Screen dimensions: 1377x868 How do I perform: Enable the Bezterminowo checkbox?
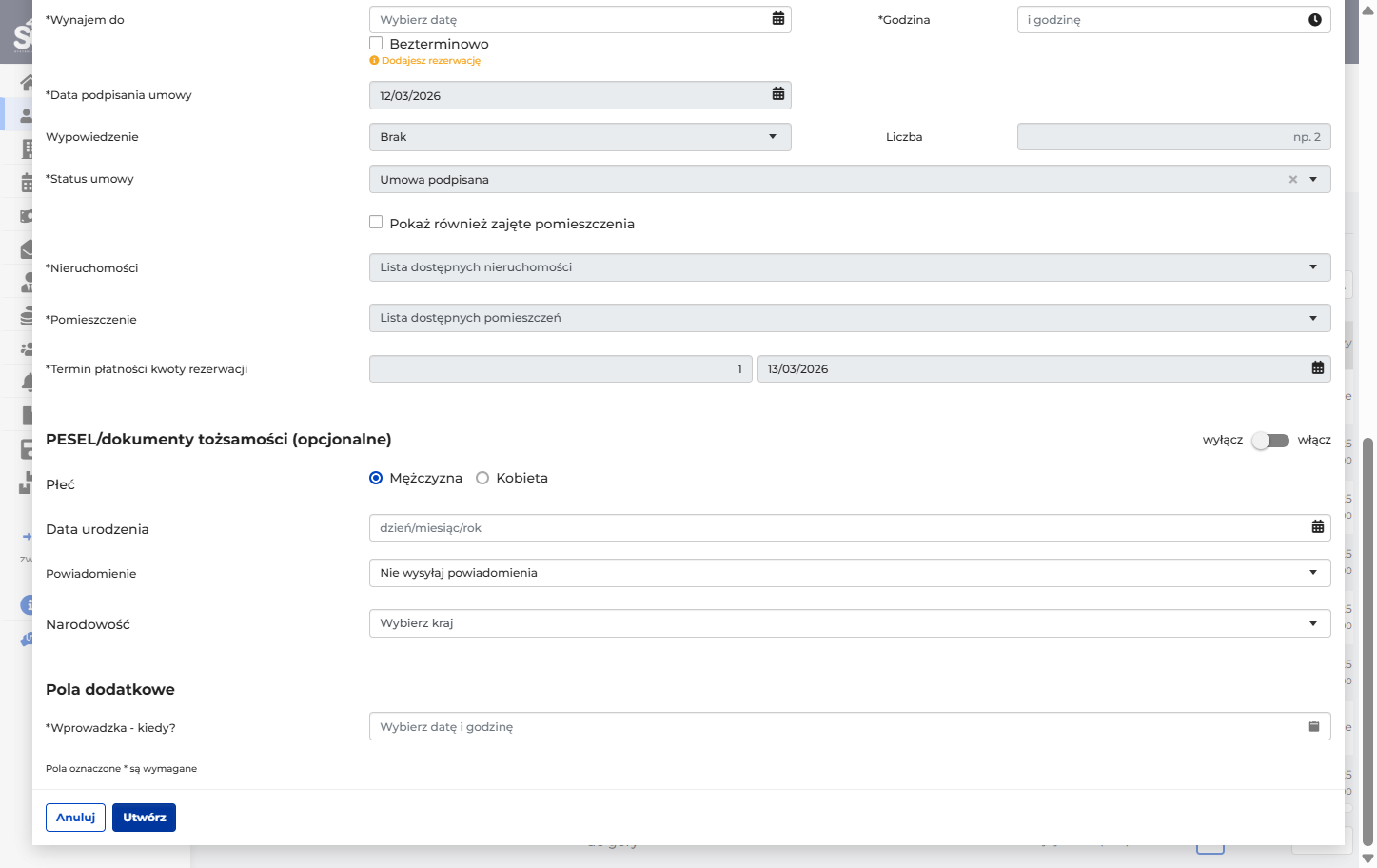376,43
